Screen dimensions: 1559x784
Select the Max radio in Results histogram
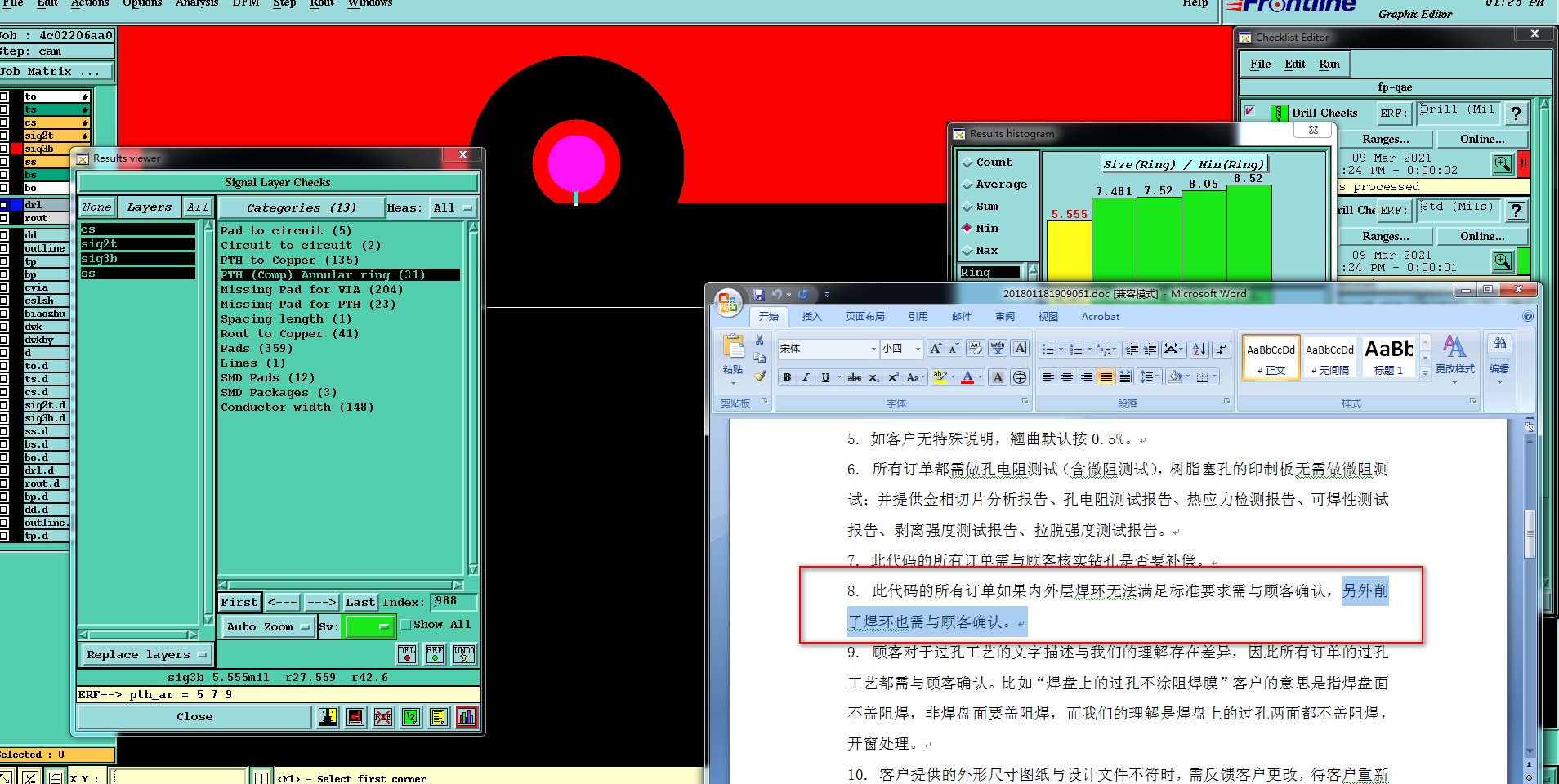point(967,250)
